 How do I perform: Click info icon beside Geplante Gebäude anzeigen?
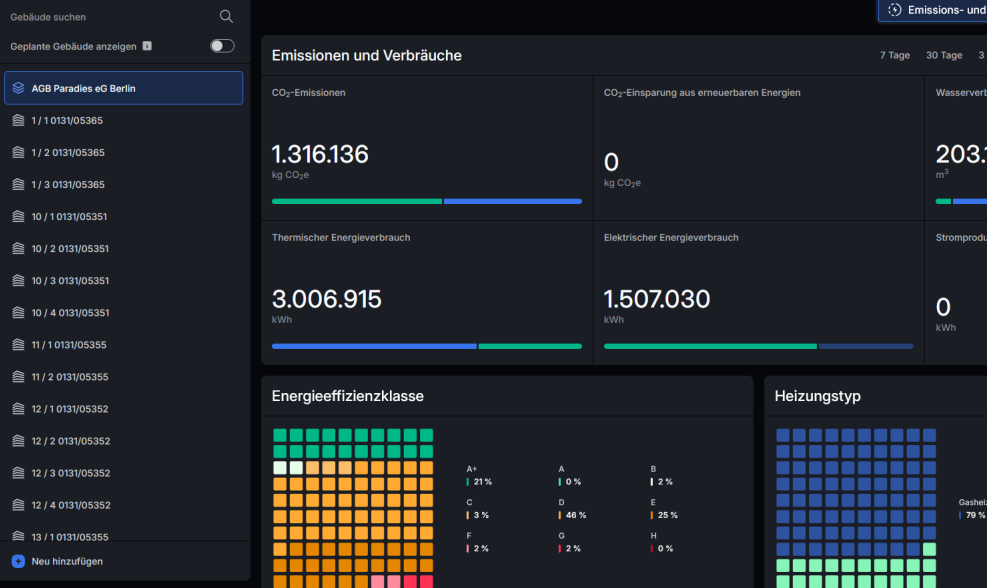click(x=147, y=46)
